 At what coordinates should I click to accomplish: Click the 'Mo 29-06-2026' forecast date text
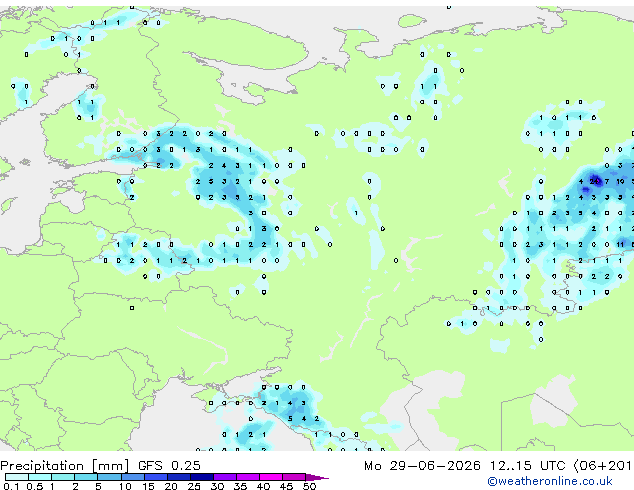click(x=422, y=466)
